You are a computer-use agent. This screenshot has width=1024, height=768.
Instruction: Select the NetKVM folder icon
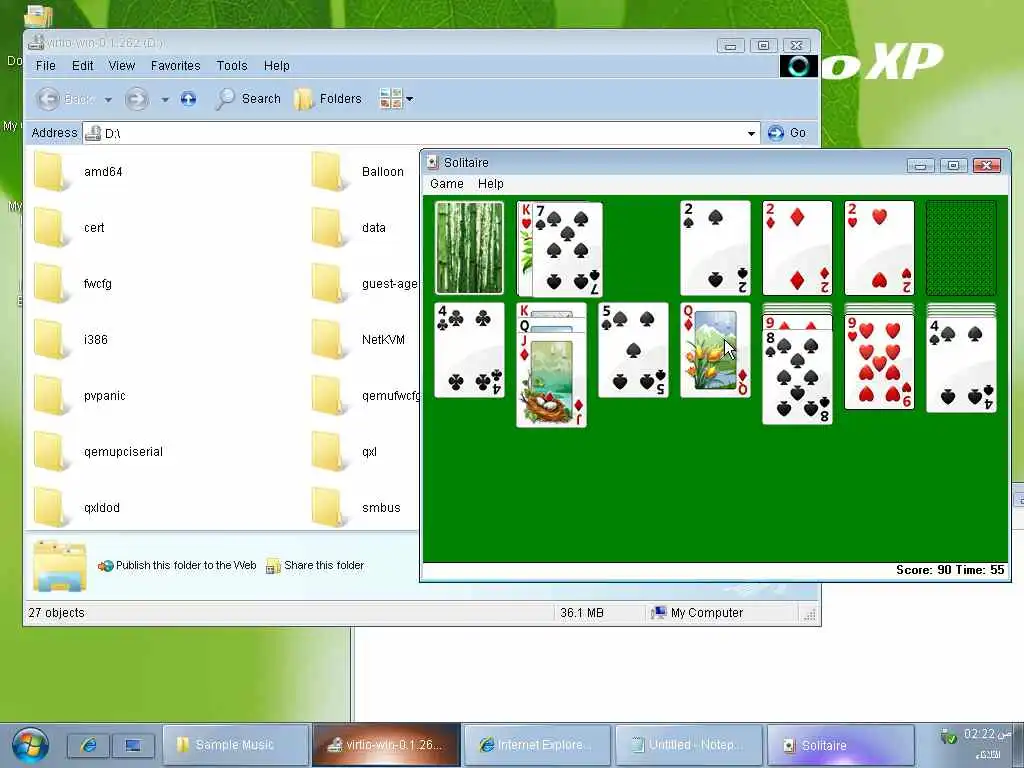coord(328,340)
